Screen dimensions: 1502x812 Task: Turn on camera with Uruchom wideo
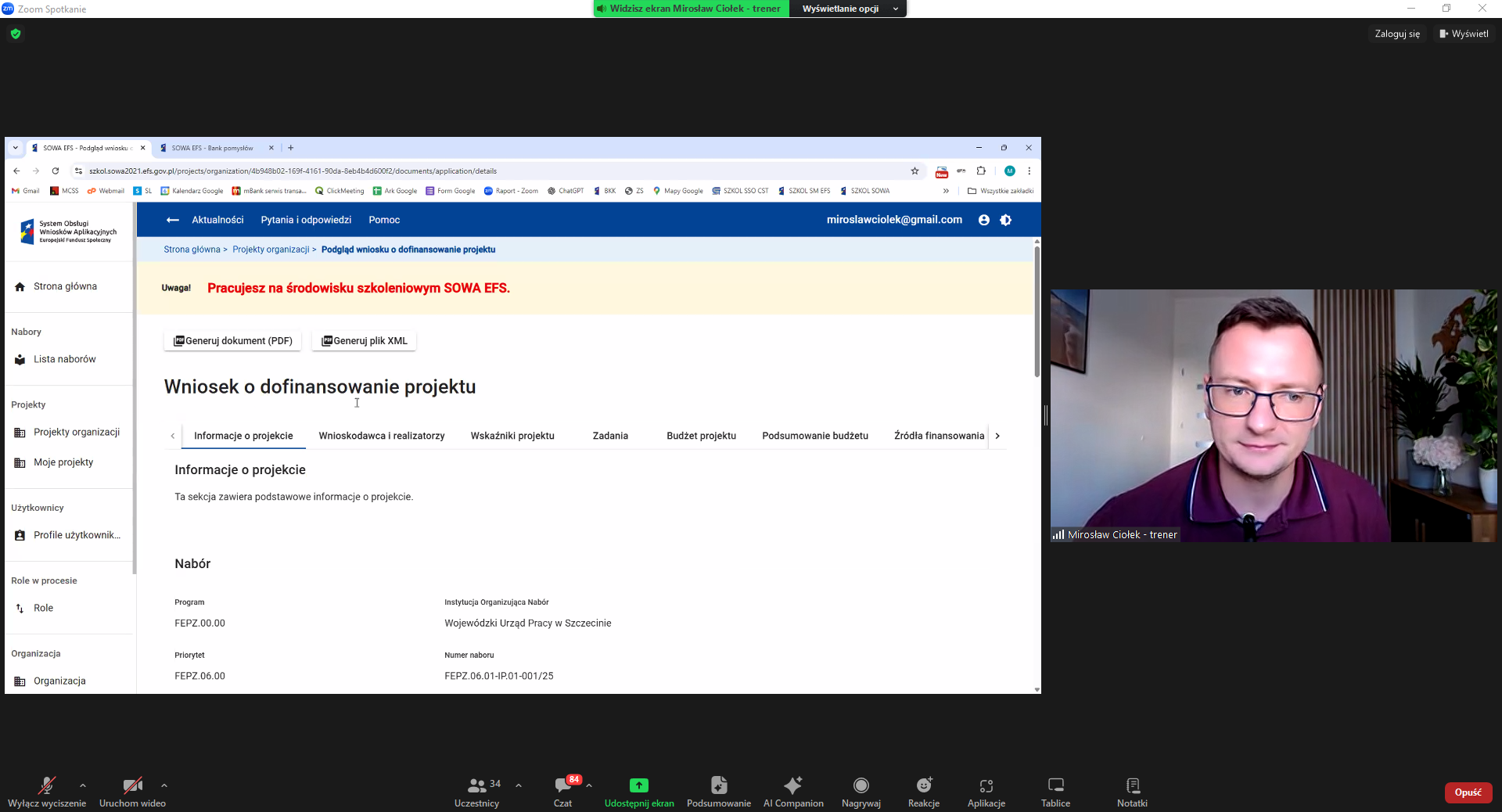pyautogui.click(x=132, y=785)
